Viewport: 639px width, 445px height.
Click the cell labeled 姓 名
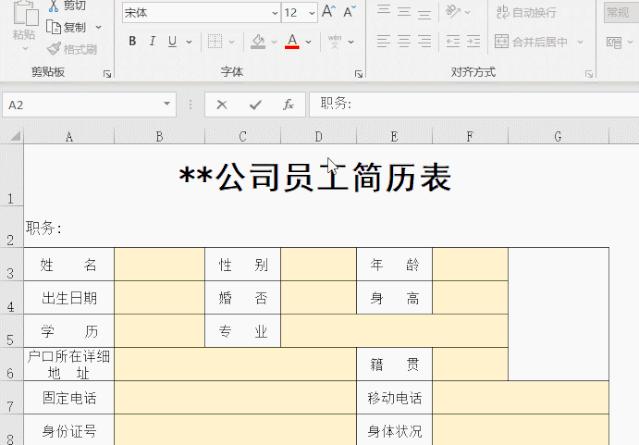pos(69,264)
